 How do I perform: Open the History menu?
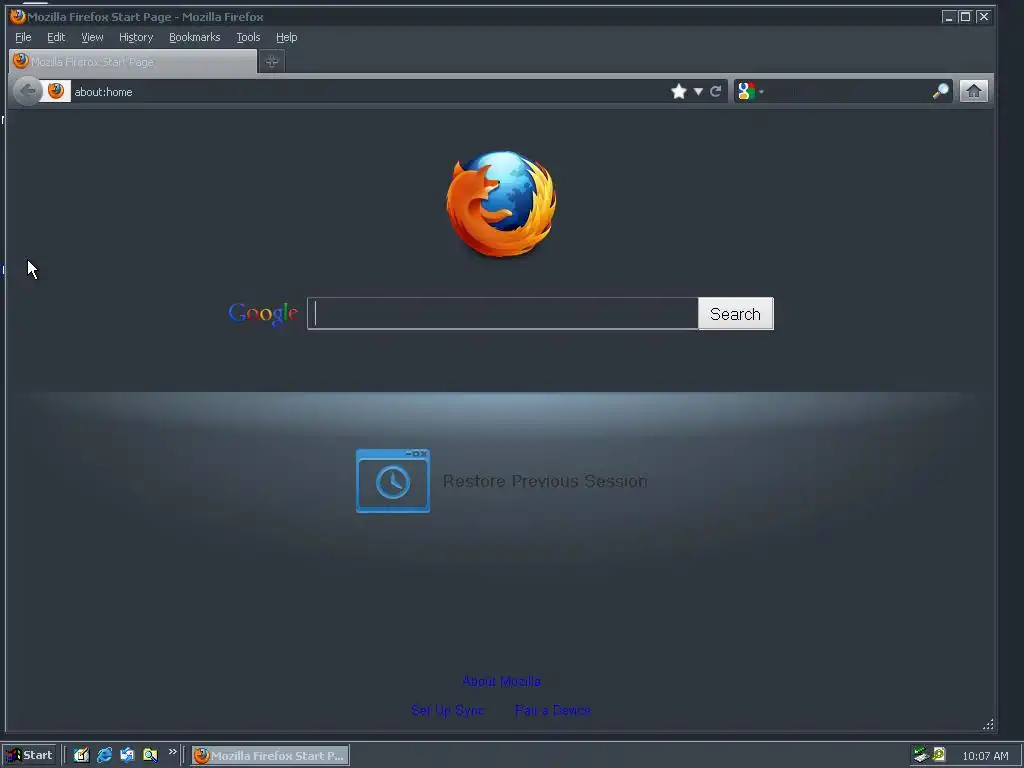[136, 37]
